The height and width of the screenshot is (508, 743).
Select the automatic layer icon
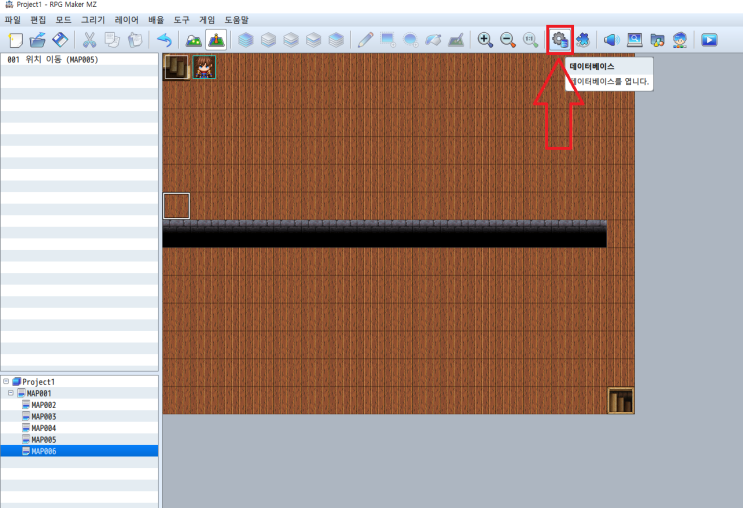[x=245, y=40]
